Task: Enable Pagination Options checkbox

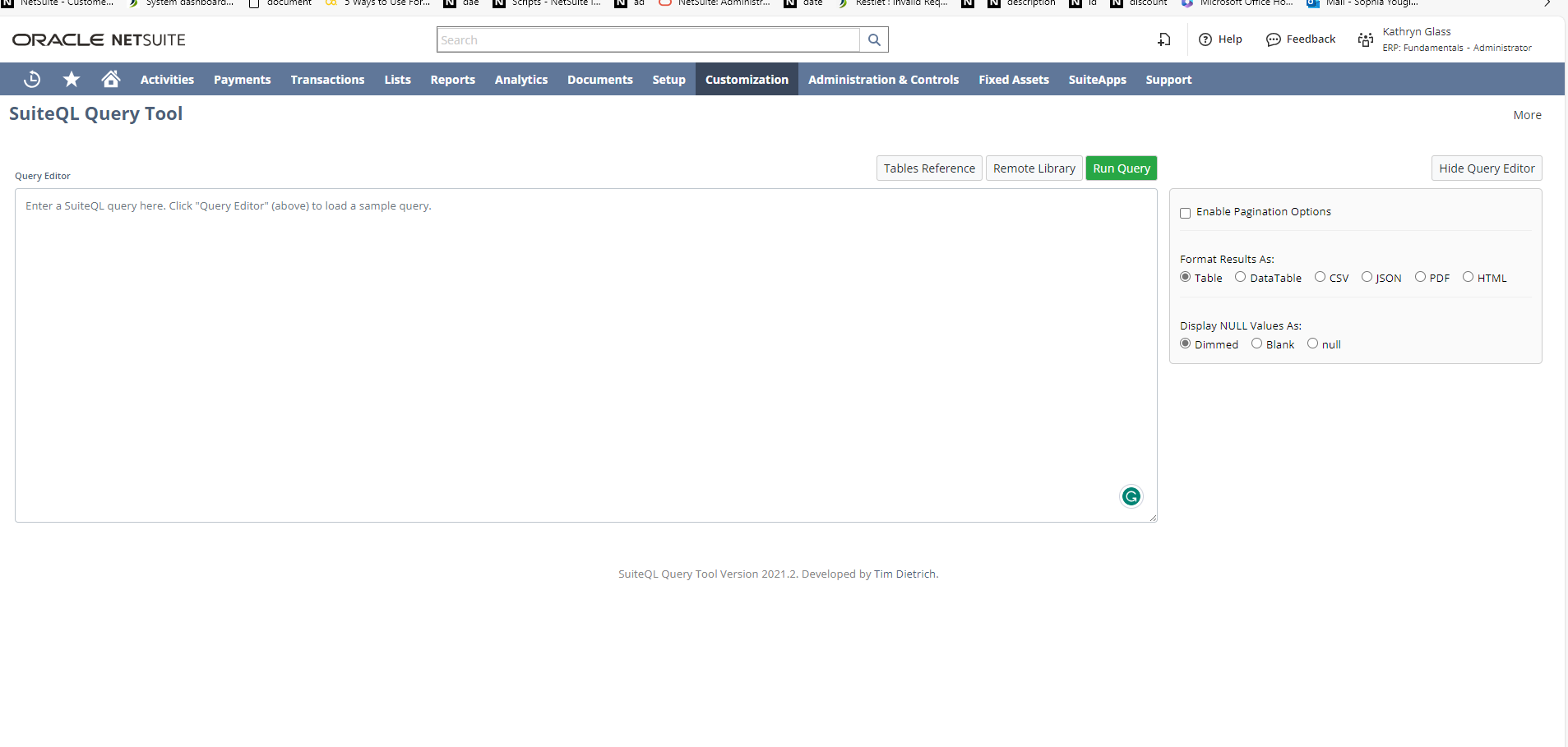Action: 1186,213
